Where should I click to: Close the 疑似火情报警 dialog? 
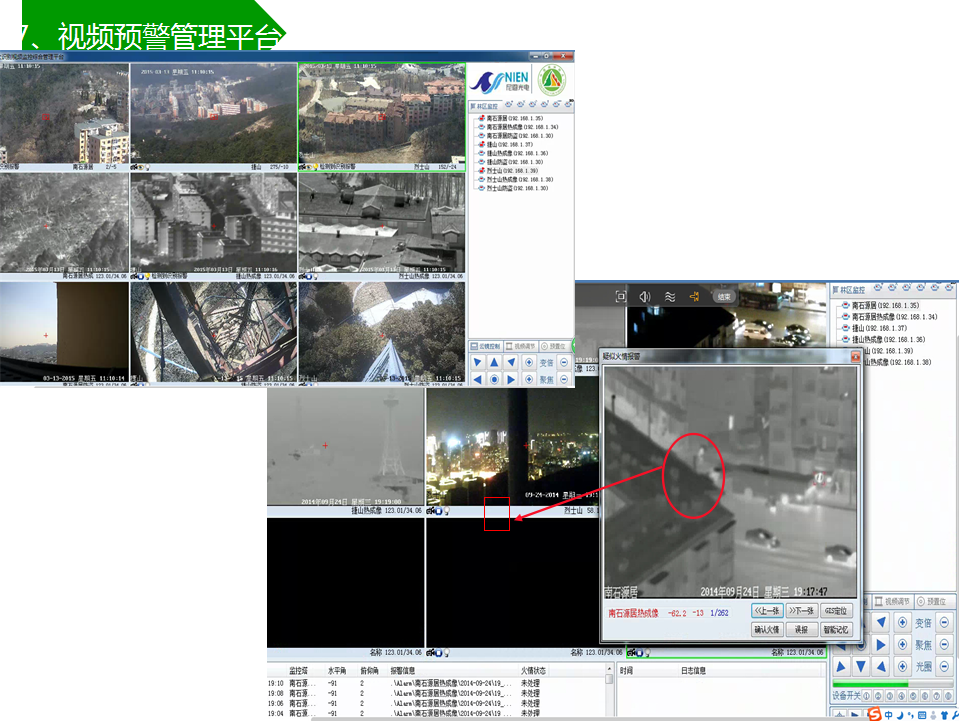(855, 356)
